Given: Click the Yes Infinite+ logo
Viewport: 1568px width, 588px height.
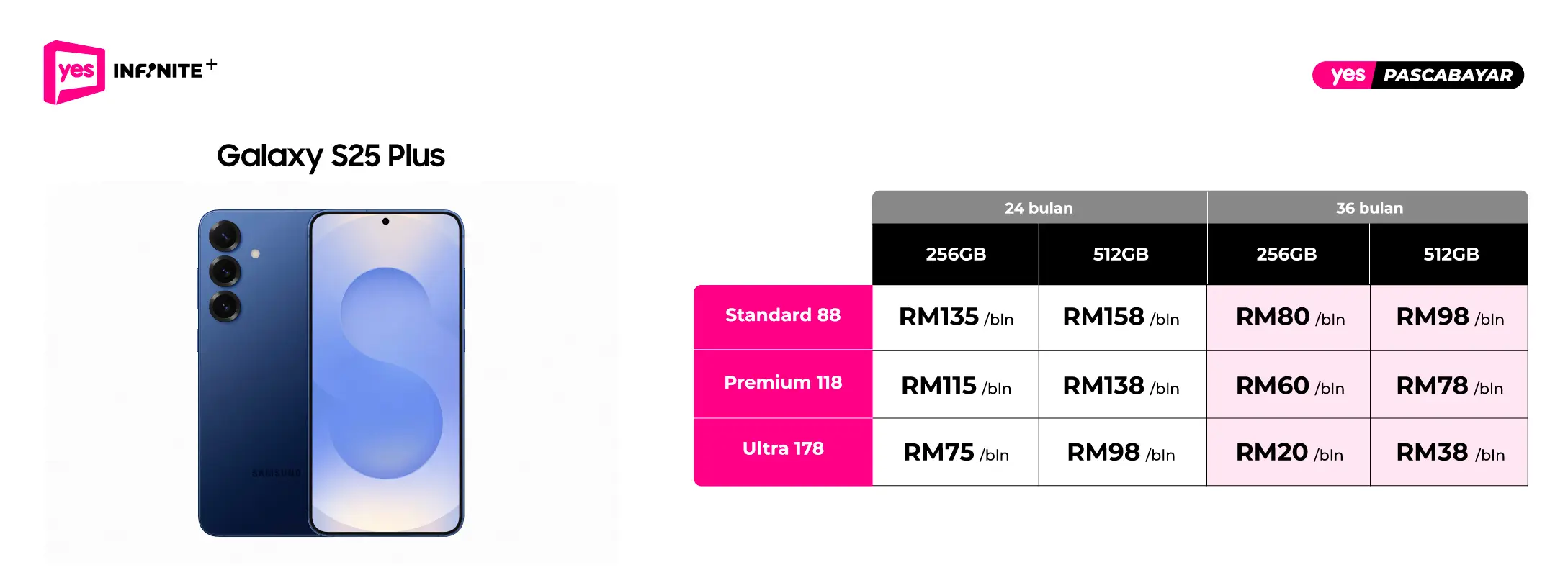Looking at the screenshot, I should coord(130,72).
